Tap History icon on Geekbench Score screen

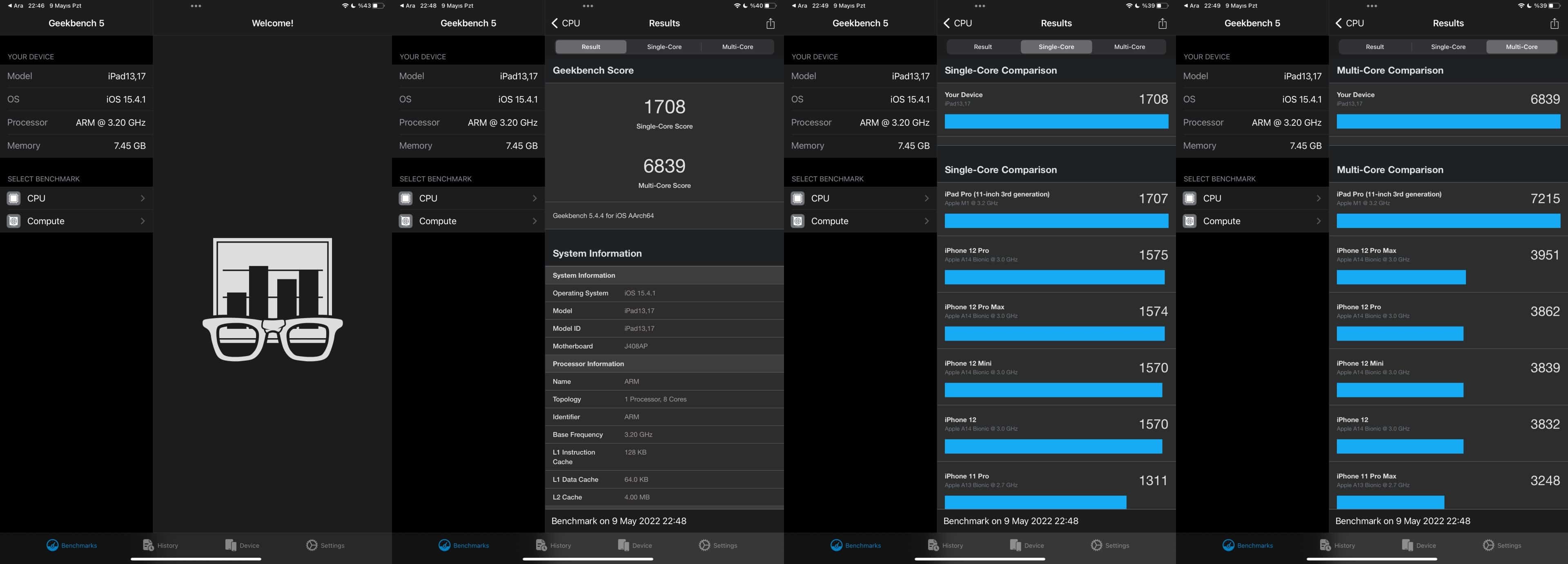tap(541, 545)
